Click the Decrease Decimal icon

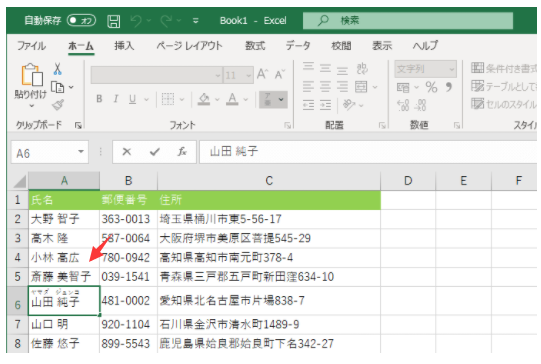pos(421,105)
